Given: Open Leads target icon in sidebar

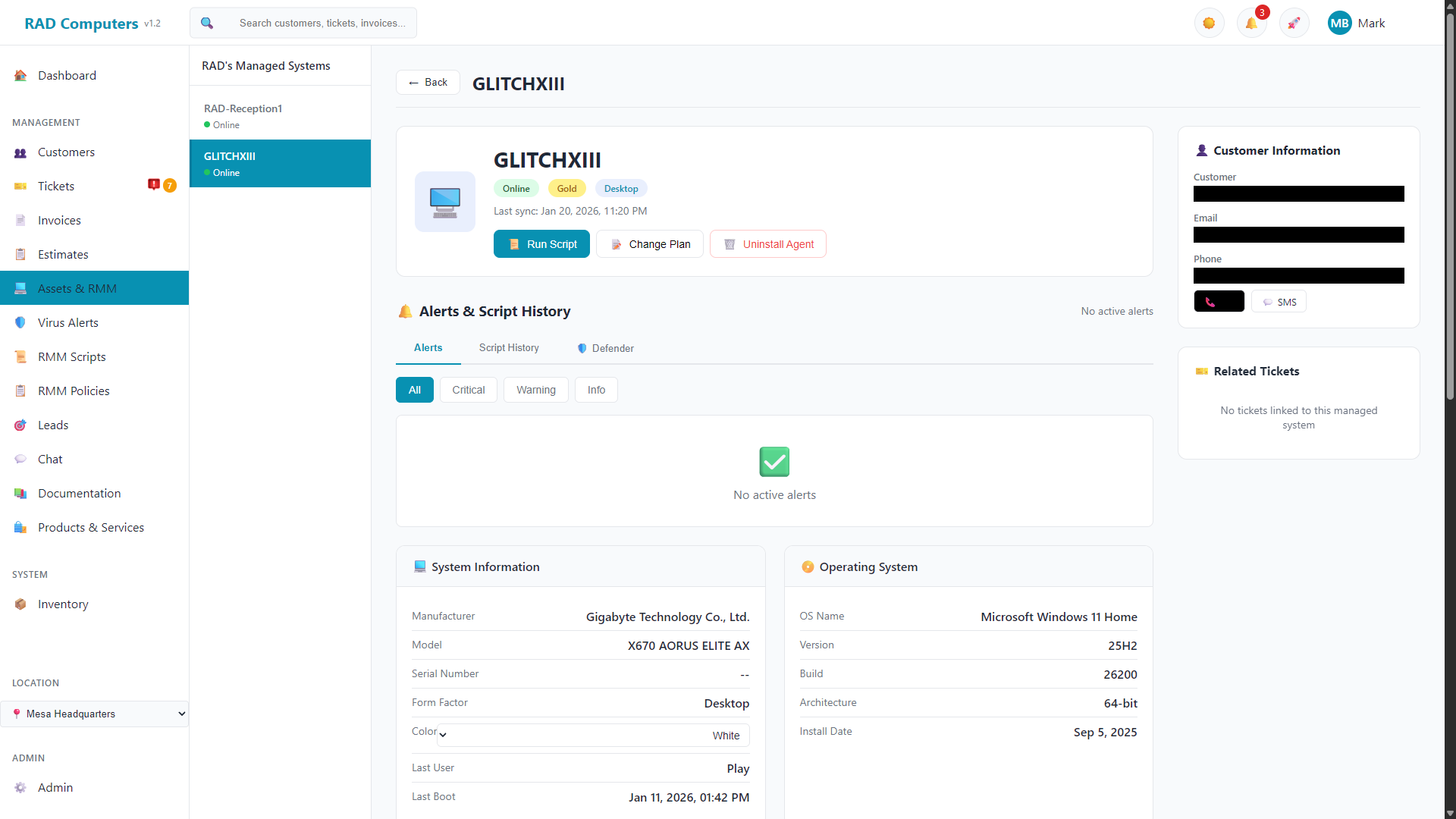Looking at the screenshot, I should [20, 425].
